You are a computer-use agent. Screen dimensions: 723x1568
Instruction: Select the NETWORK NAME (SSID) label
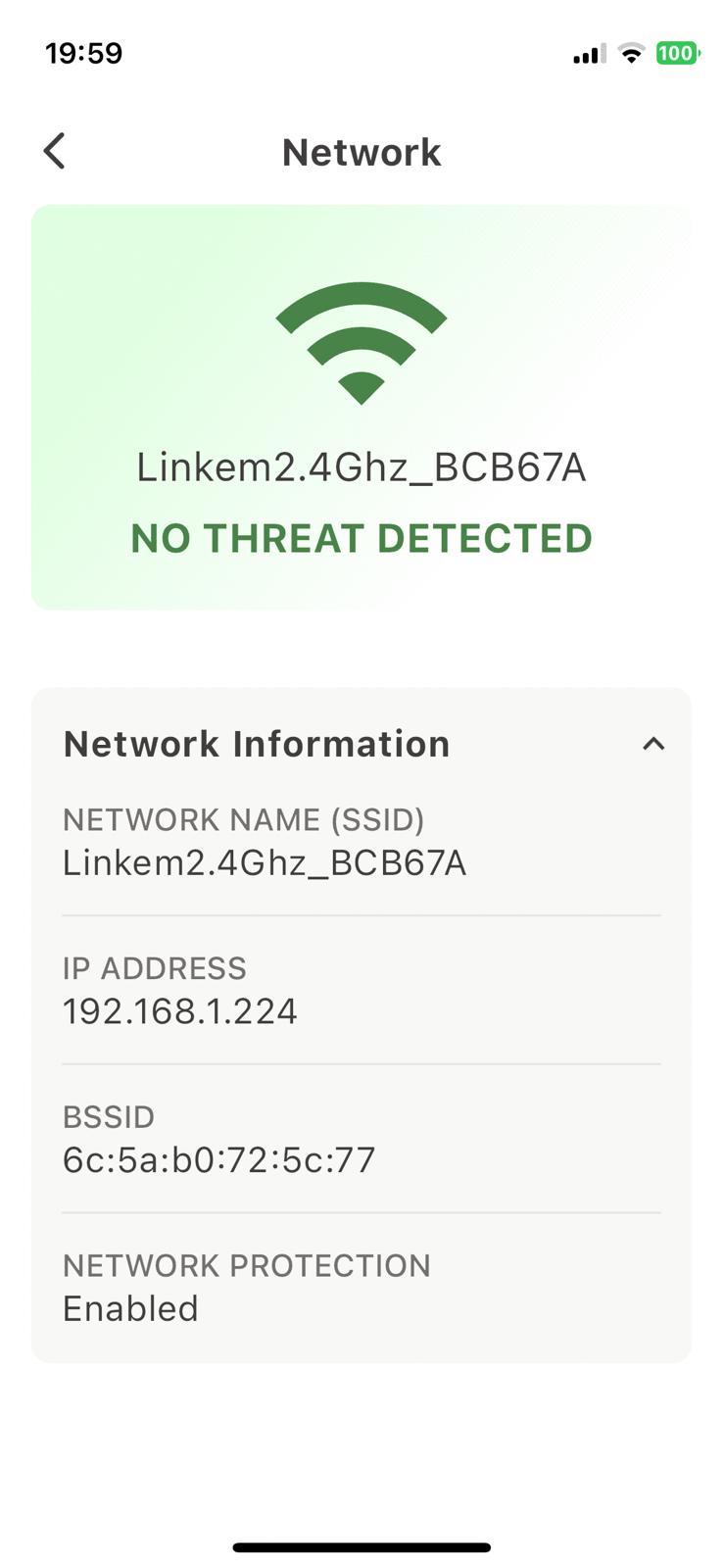pyautogui.click(x=243, y=819)
